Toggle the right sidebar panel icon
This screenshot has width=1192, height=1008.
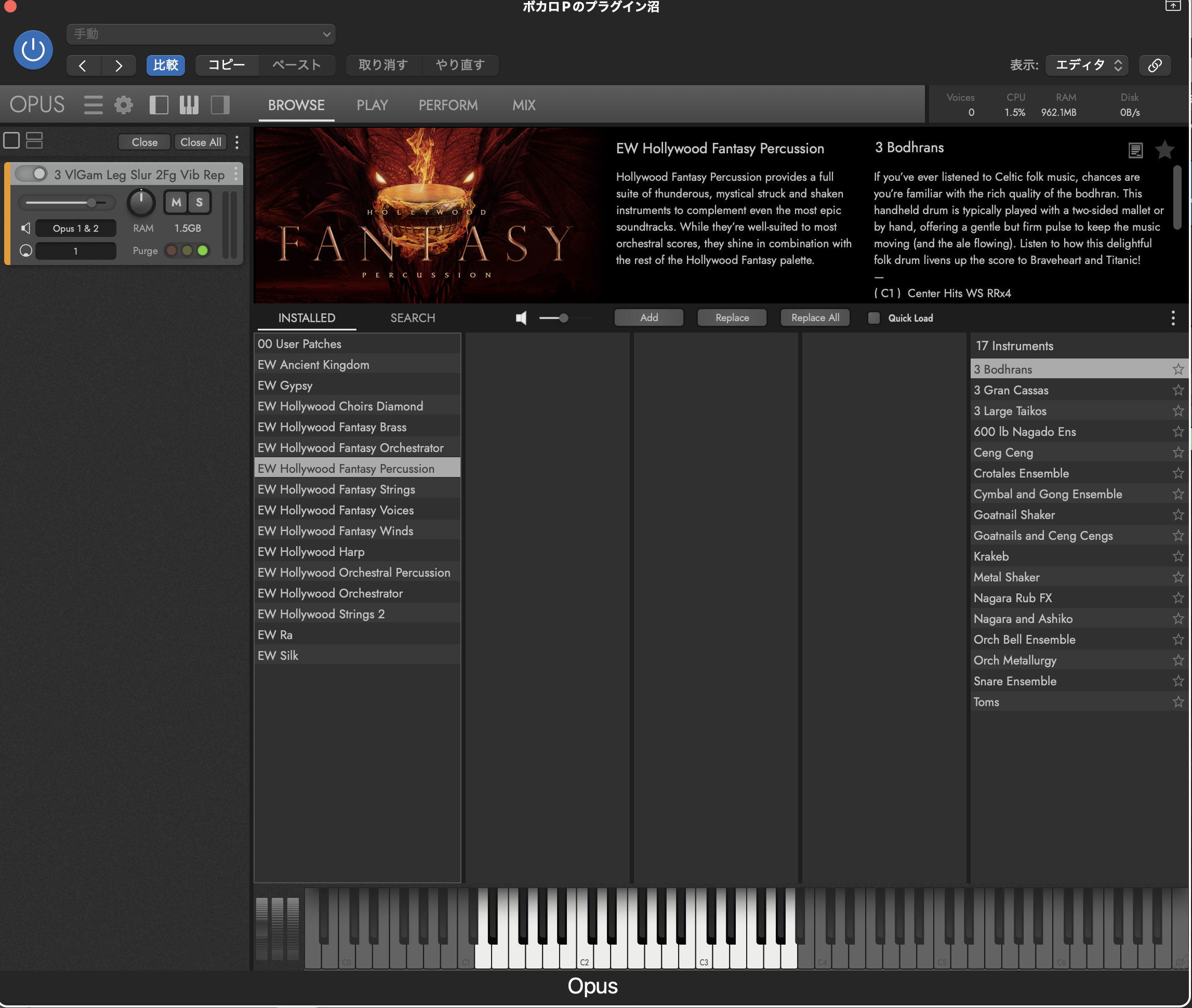click(220, 105)
